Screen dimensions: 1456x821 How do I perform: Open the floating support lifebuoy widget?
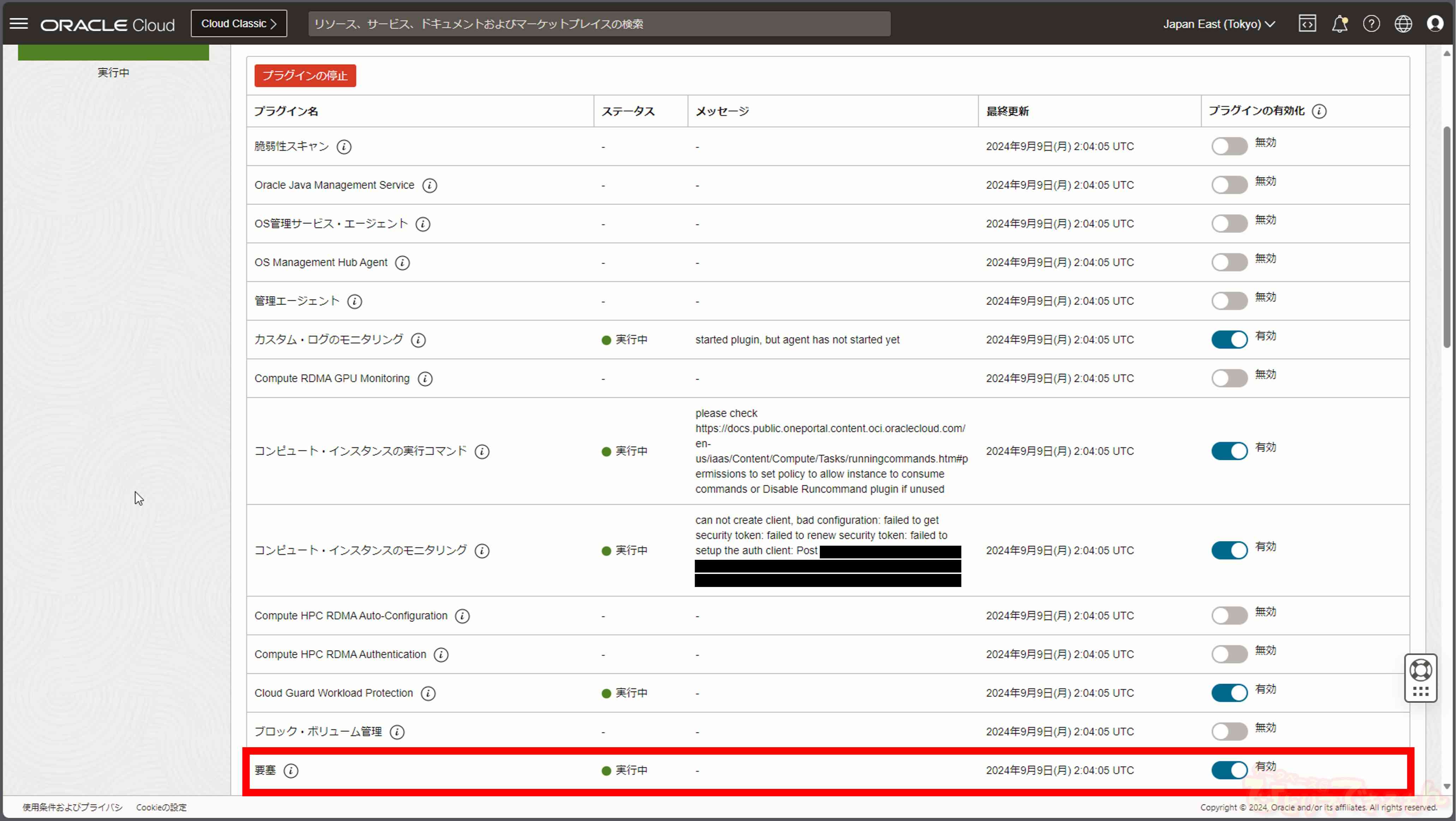(x=1420, y=671)
